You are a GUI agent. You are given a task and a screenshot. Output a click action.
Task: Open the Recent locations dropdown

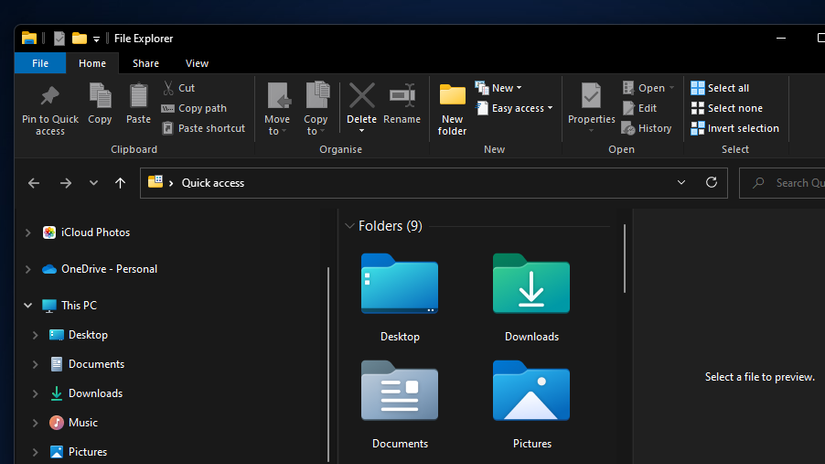93,183
